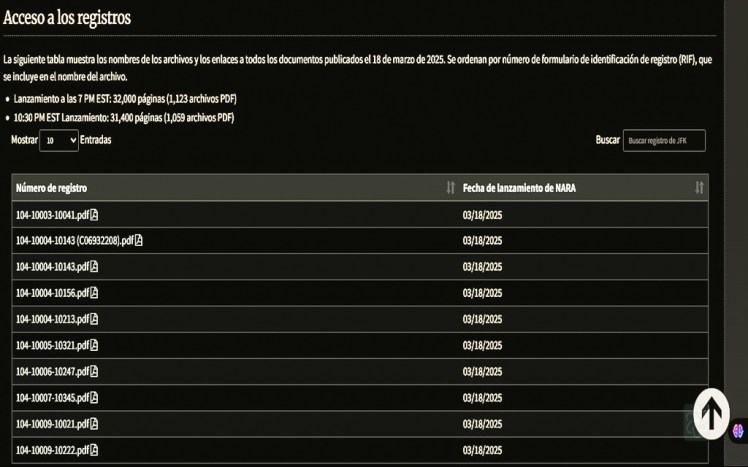Screen dimensions: 748x467
Task: Open the 104-10007-10345.pdf file link
Action: (x=52, y=398)
